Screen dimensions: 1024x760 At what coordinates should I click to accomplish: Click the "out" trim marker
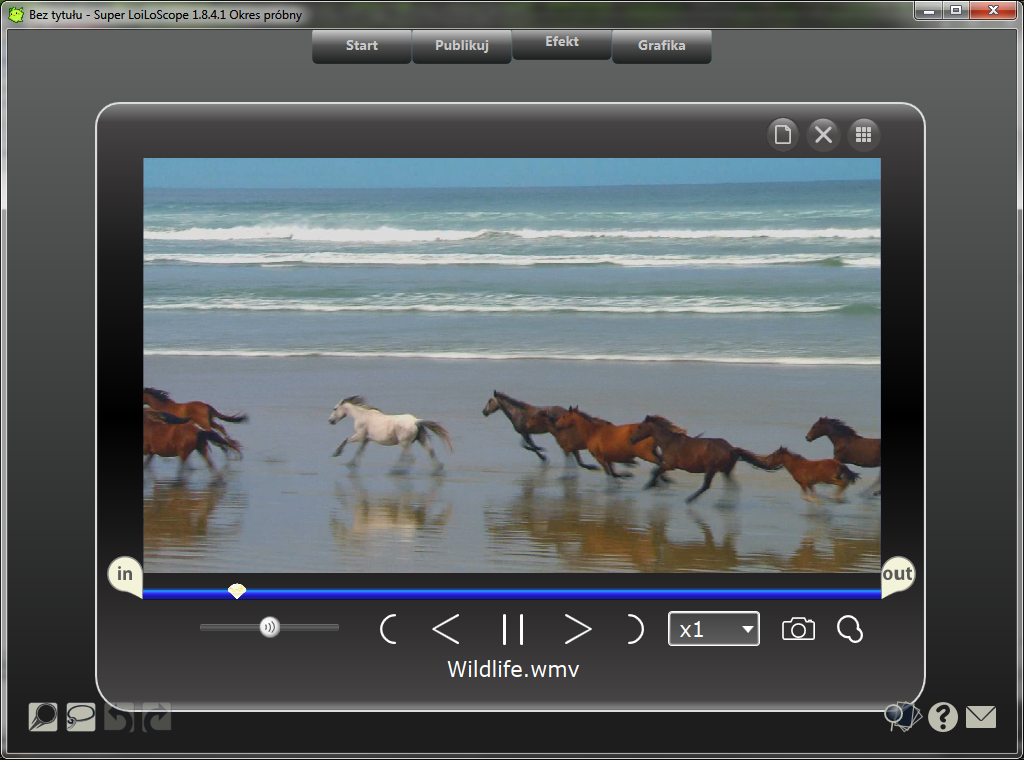[x=897, y=575]
